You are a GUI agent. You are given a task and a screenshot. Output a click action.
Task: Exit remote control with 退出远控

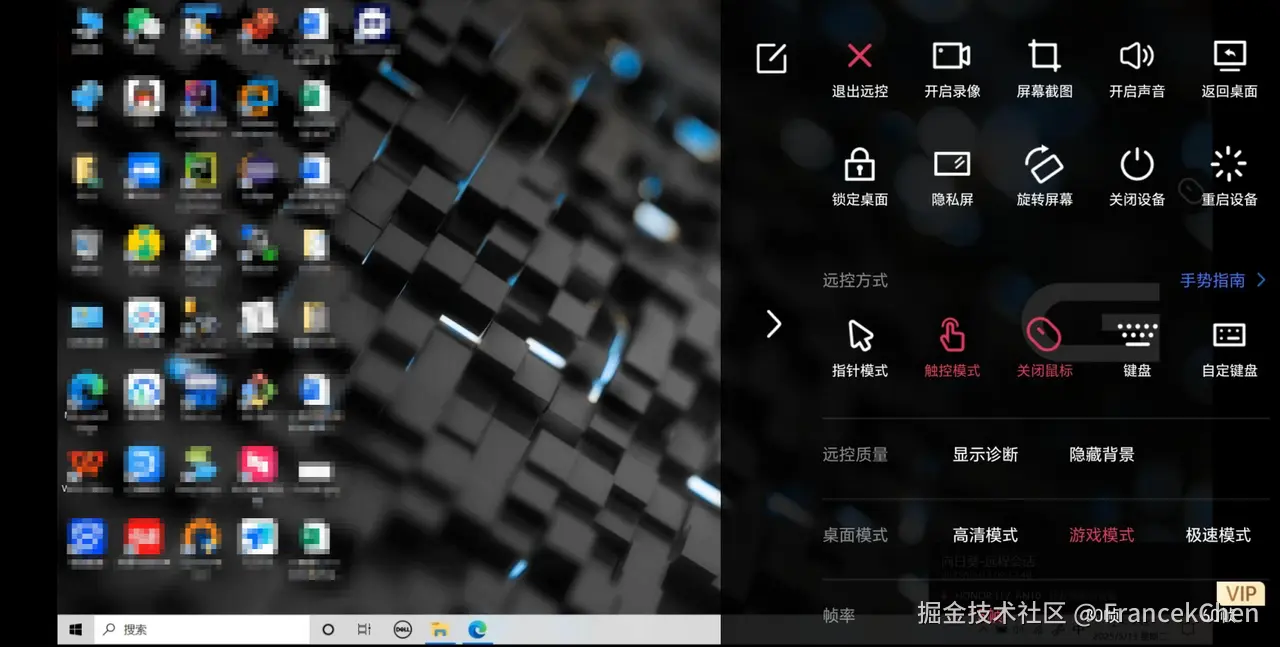click(x=860, y=69)
